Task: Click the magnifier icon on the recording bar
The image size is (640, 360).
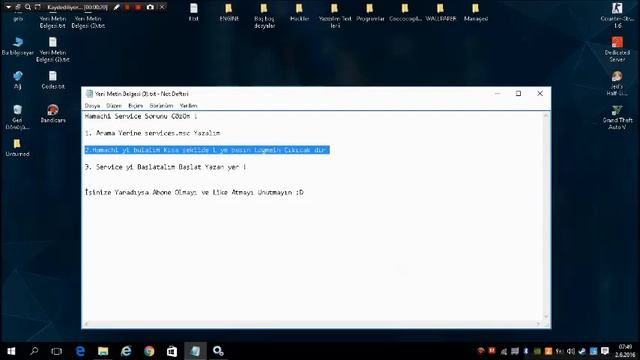Action: (27, 7)
